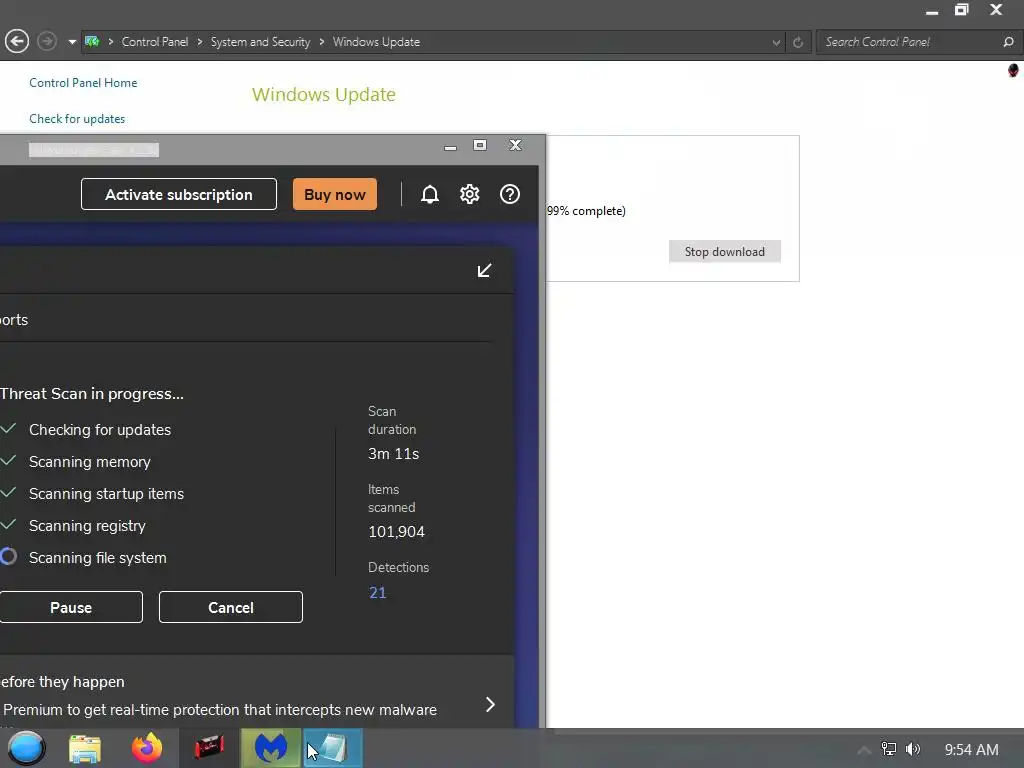Maximize the Malwarebytes window

coord(480,145)
